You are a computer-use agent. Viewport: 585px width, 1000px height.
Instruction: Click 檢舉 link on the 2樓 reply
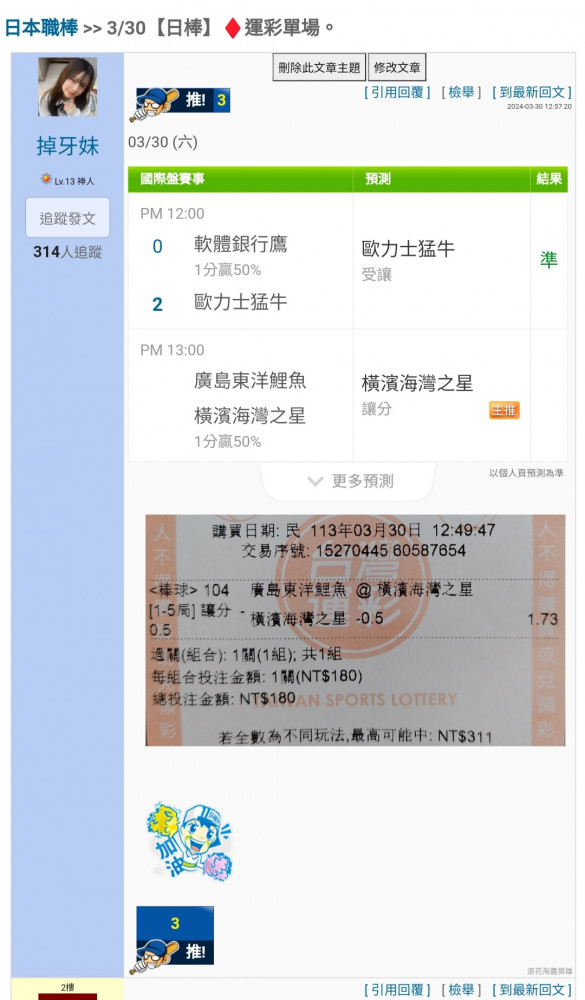pyautogui.click(x=461, y=990)
